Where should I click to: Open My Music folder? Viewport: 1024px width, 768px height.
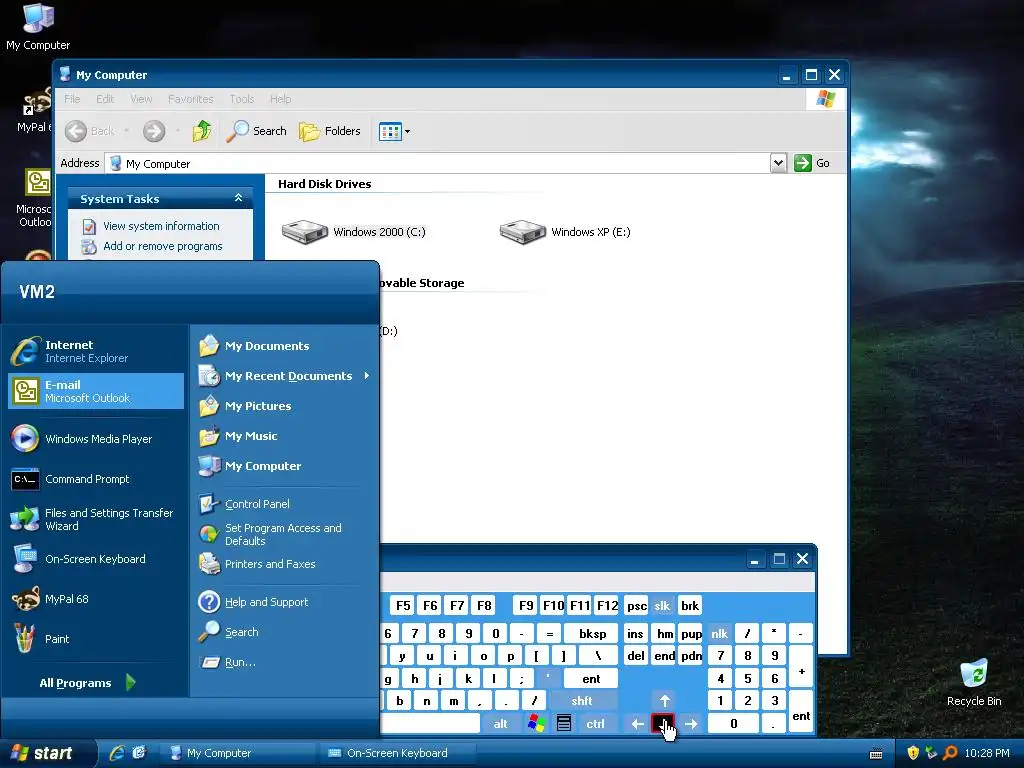285,436
